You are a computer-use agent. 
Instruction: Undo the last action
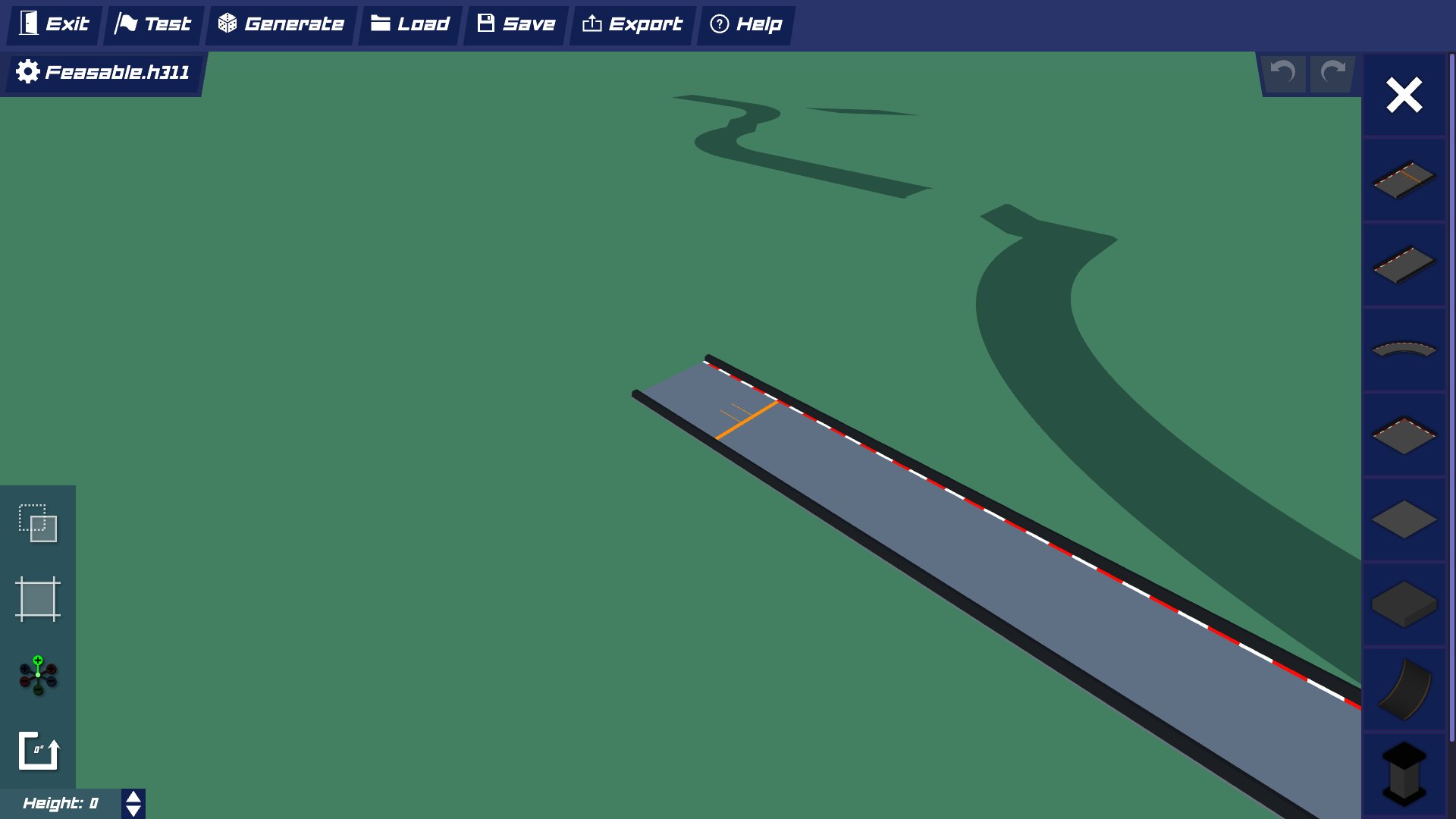click(x=1283, y=73)
